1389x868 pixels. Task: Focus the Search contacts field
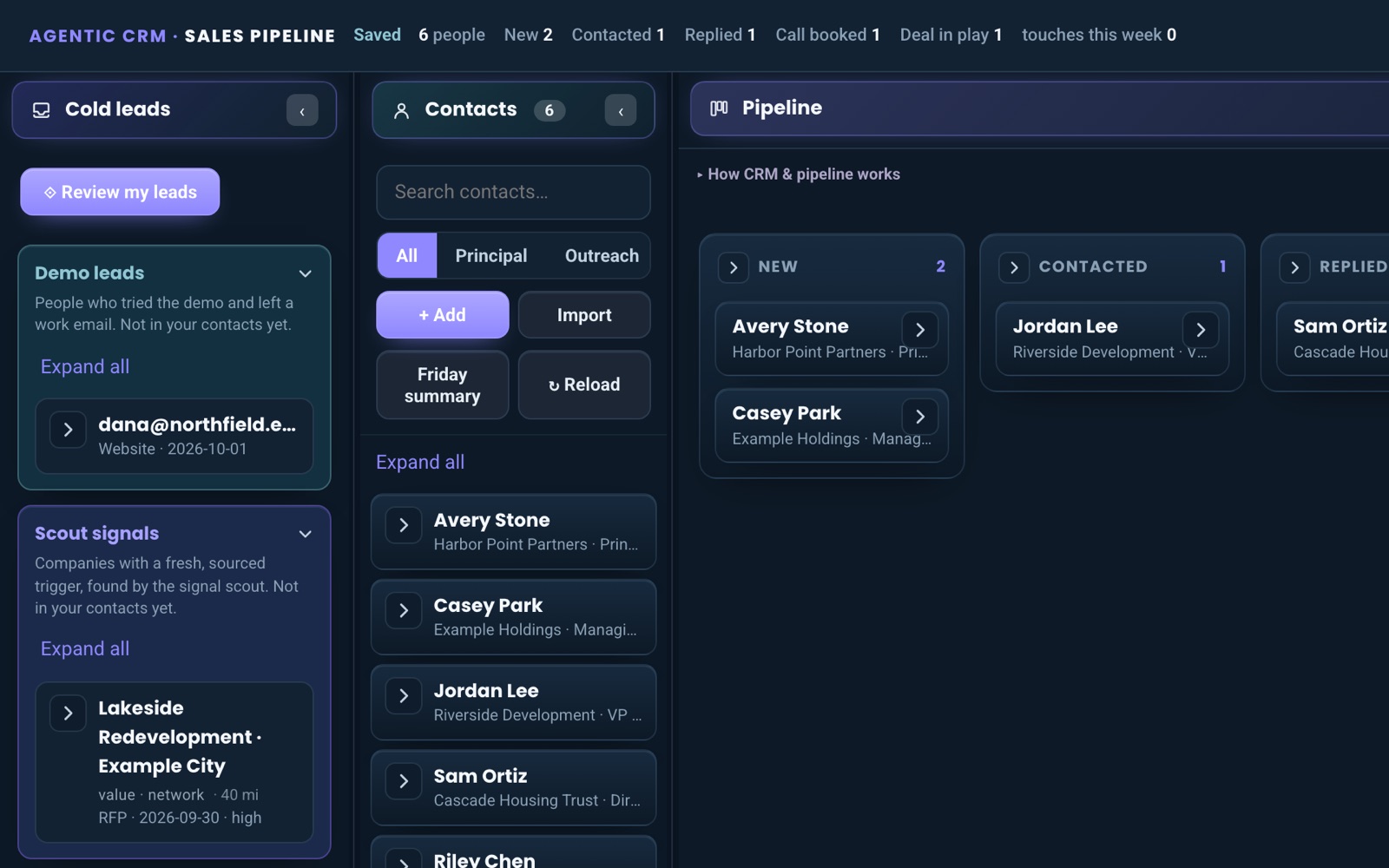pyautogui.click(x=513, y=193)
